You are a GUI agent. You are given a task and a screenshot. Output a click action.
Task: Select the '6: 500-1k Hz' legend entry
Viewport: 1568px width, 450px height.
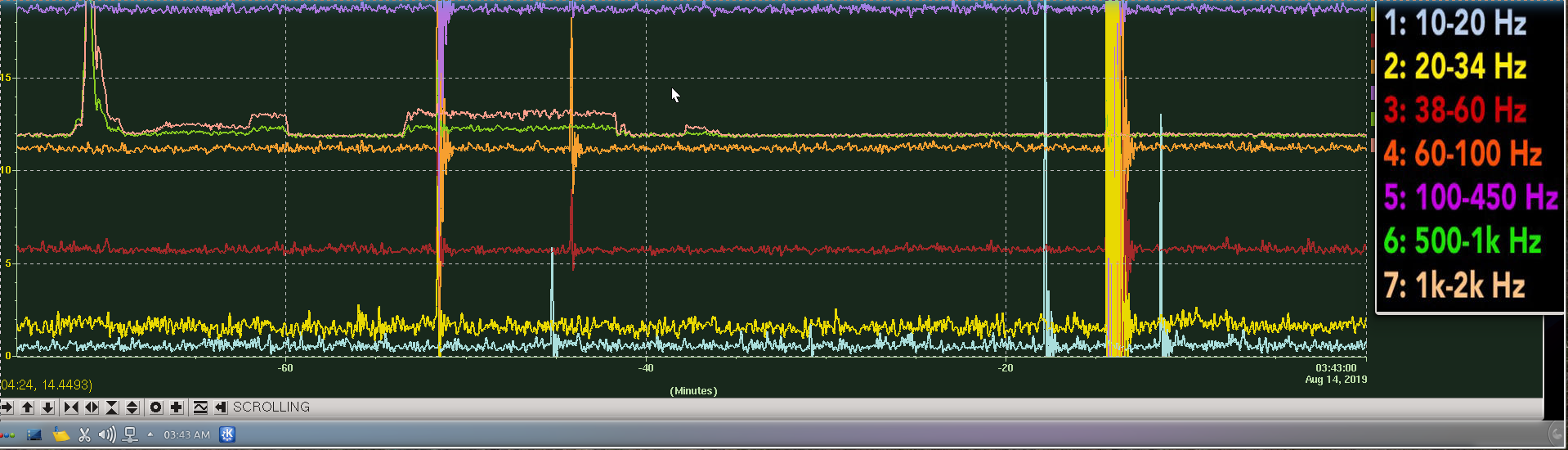click(1463, 241)
